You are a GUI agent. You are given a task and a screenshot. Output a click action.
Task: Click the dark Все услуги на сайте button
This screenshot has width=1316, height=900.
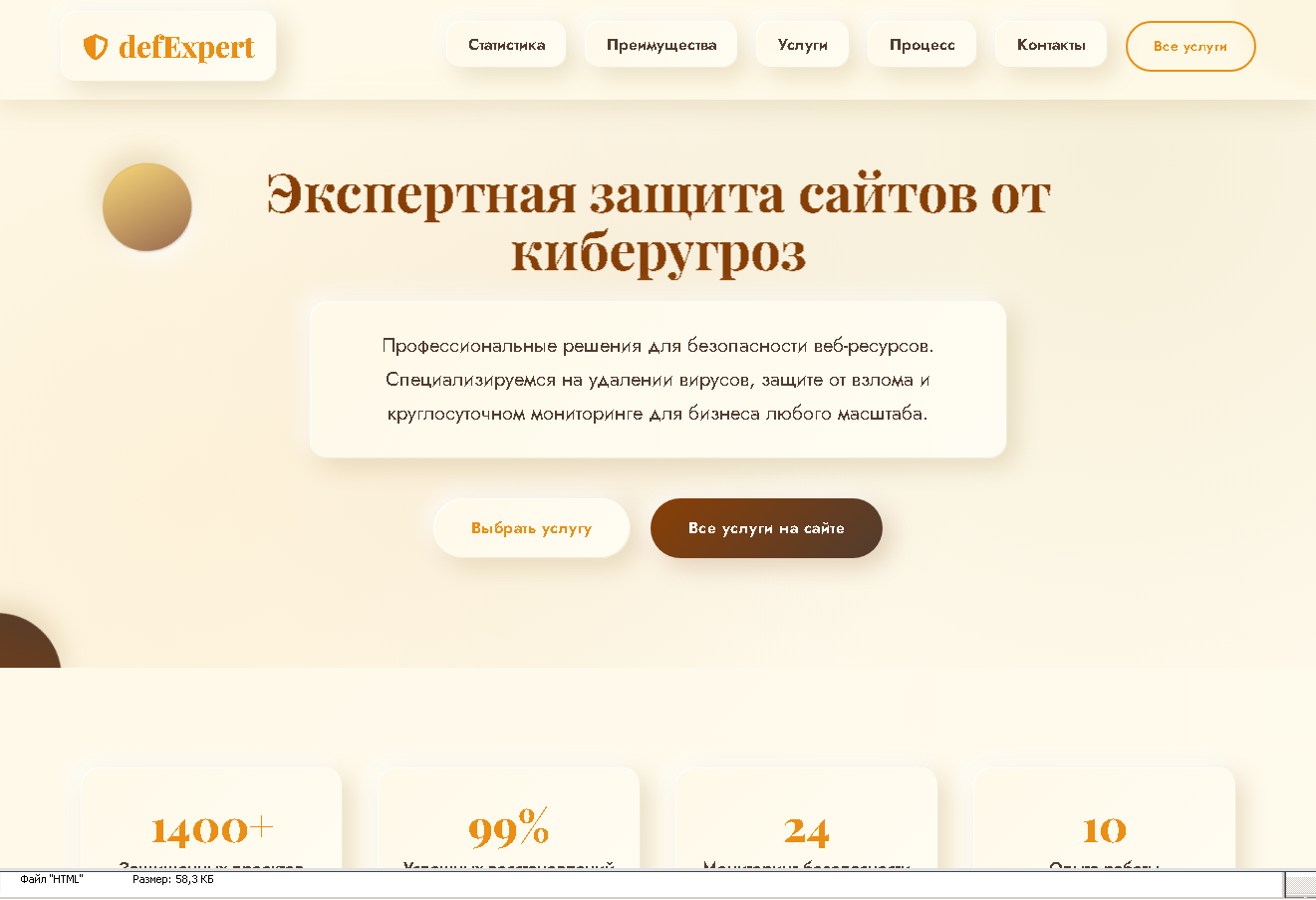pyautogui.click(x=766, y=528)
